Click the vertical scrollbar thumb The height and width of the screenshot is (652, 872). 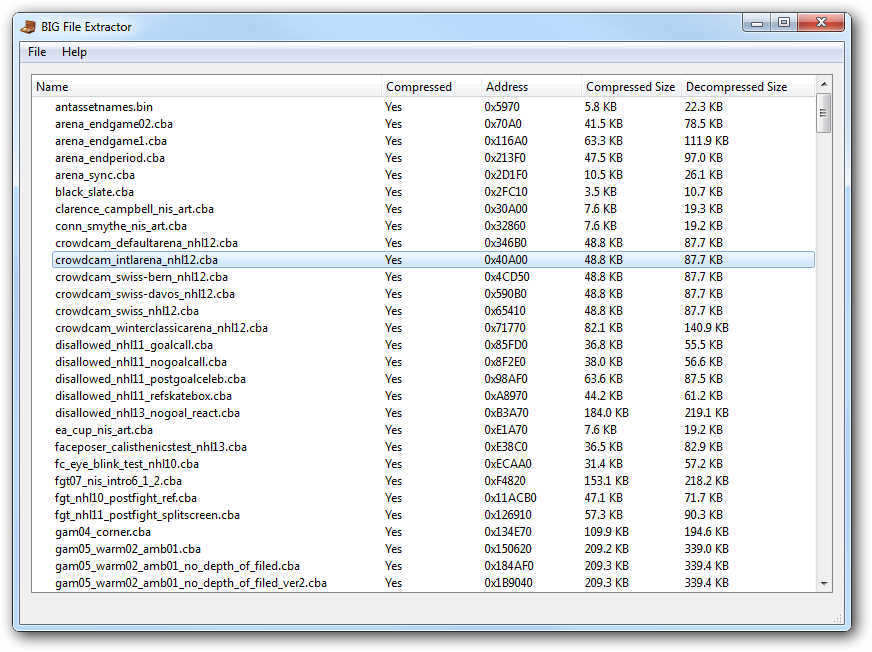824,113
